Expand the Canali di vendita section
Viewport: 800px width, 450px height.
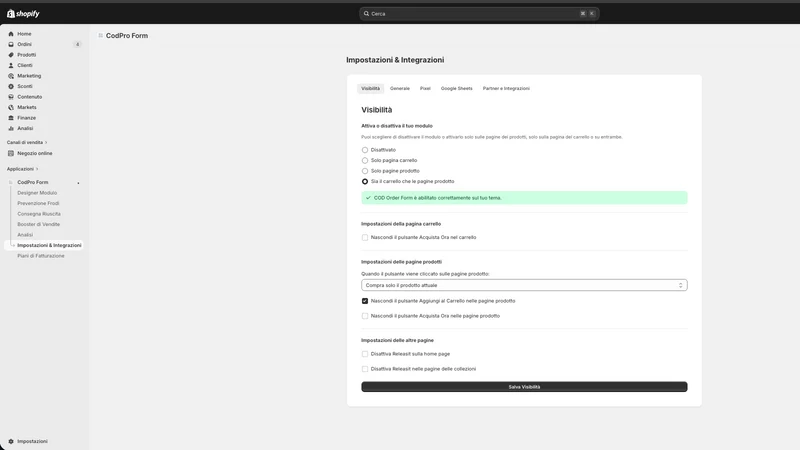click(x=27, y=142)
